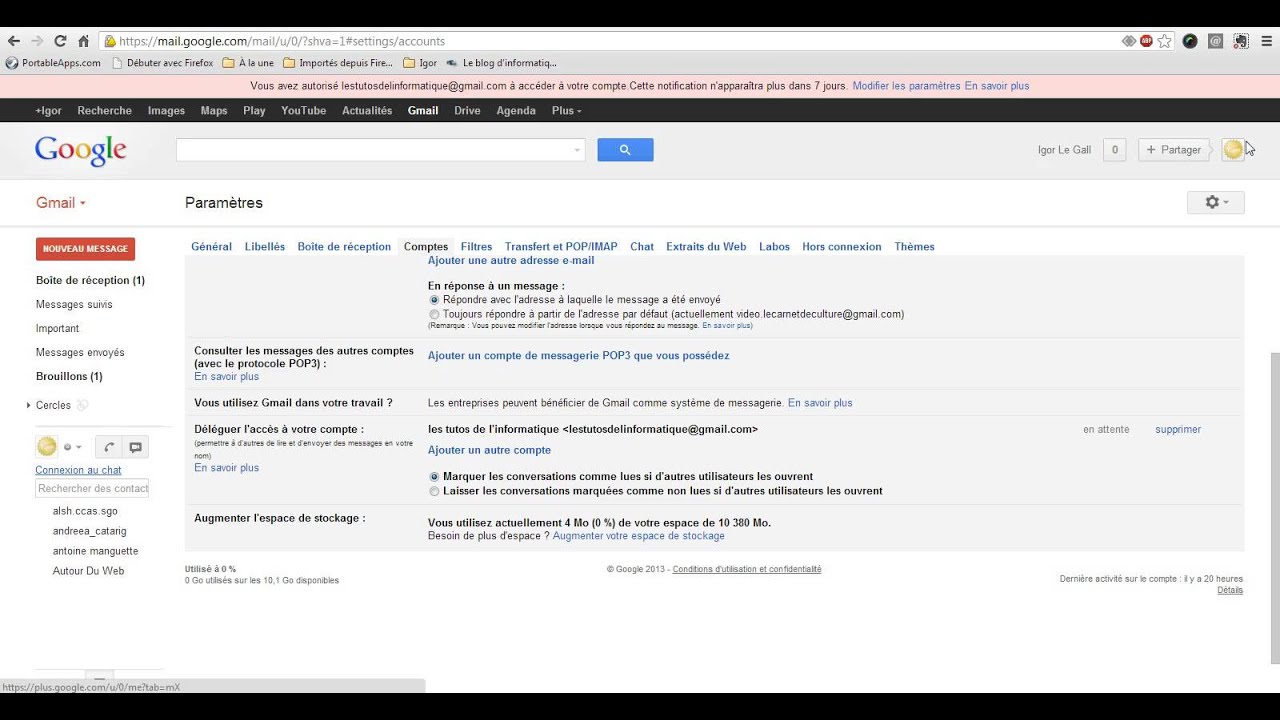Select reply from address message was sent to

pos(434,299)
